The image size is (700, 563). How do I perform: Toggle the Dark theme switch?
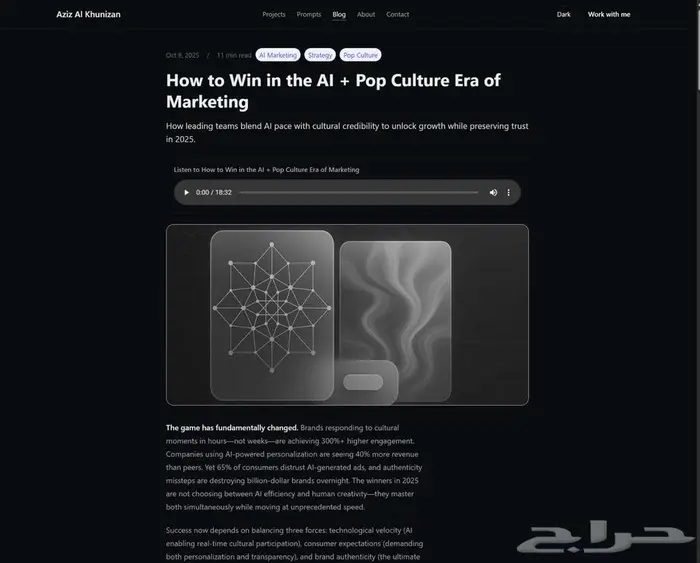tap(563, 14)
